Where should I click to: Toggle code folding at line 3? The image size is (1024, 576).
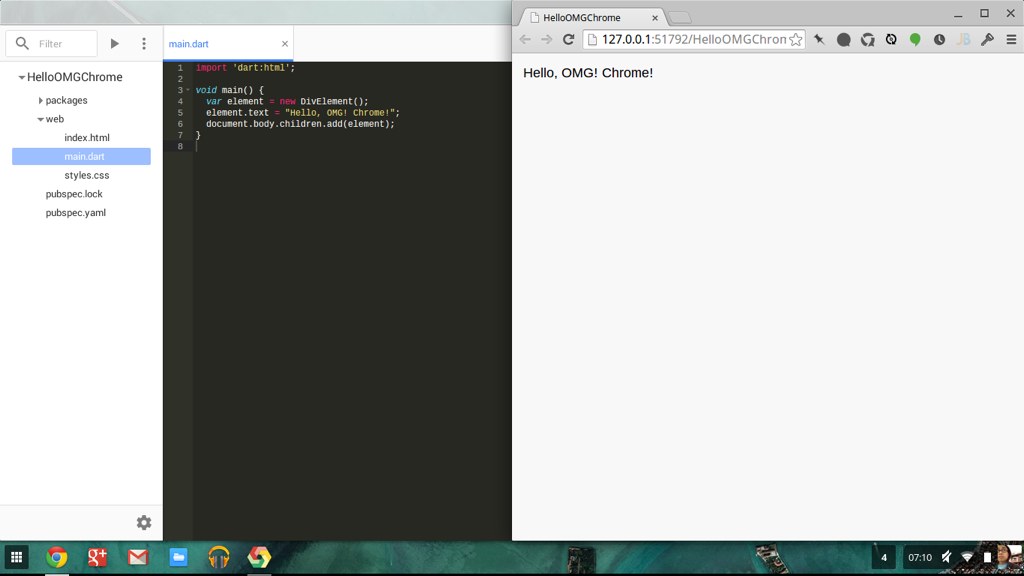tap(188, 90)
